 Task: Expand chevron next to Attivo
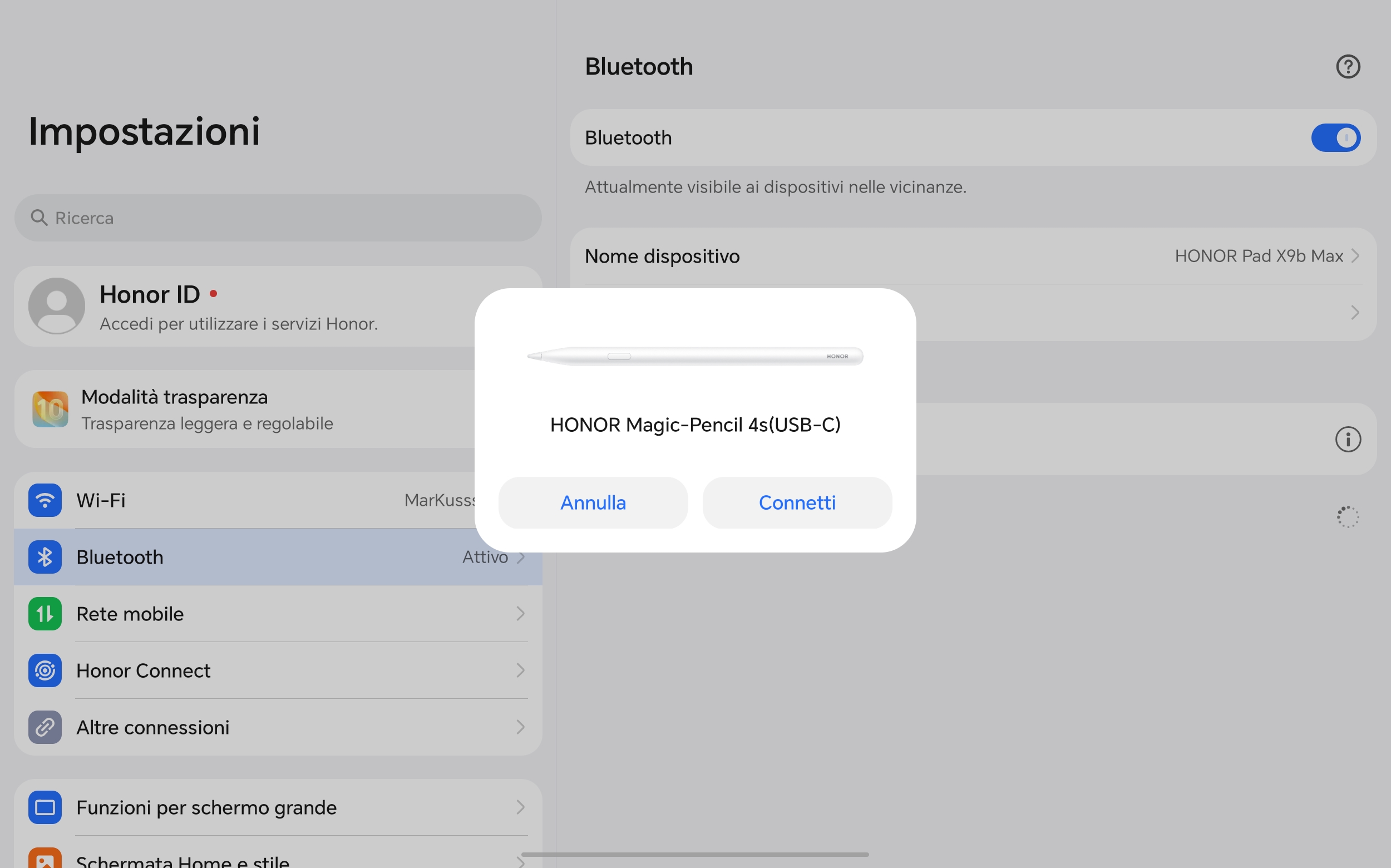(x=520, y=558)
